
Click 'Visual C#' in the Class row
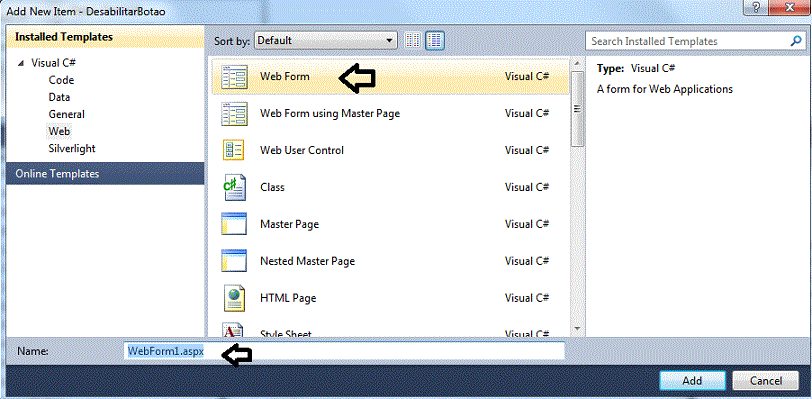tap(527, 187)
